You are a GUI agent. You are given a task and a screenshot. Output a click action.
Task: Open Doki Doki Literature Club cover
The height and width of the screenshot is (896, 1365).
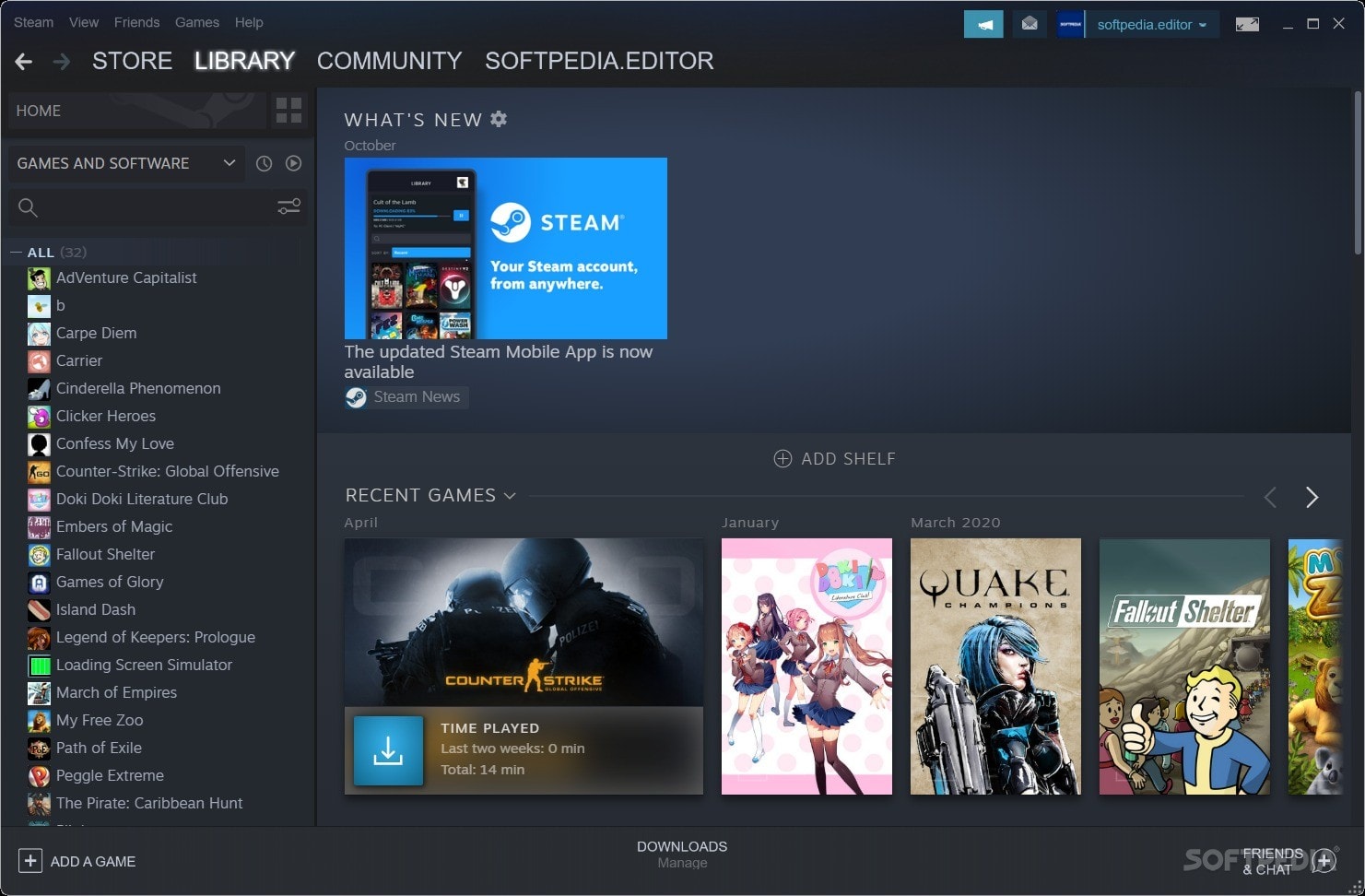click(806, 666)
